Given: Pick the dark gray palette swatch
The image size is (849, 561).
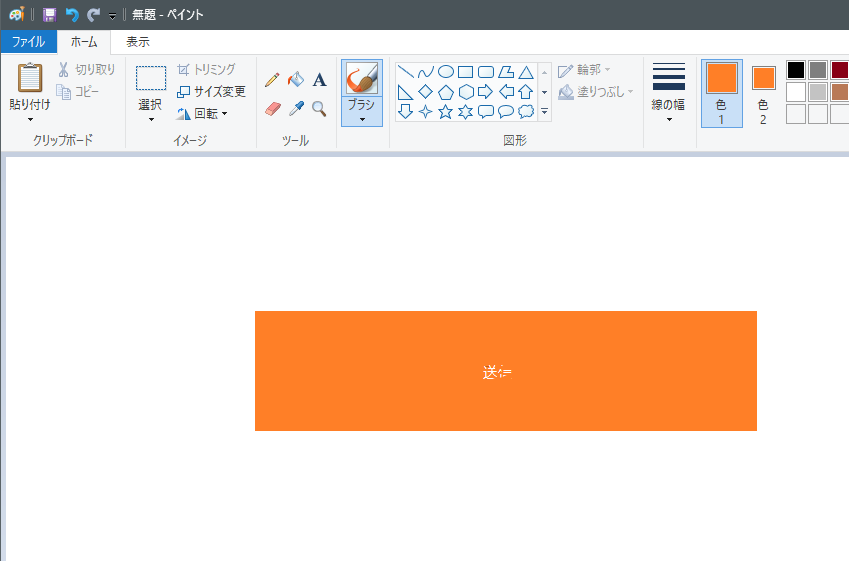Looking at the screenshot, I should coord(818,70).
